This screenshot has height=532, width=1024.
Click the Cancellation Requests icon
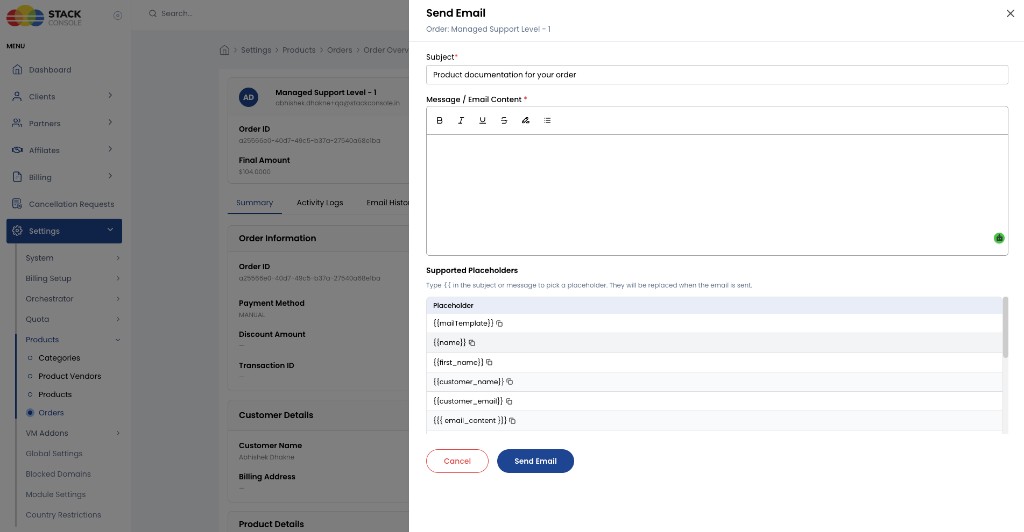(x=18, y=204)
